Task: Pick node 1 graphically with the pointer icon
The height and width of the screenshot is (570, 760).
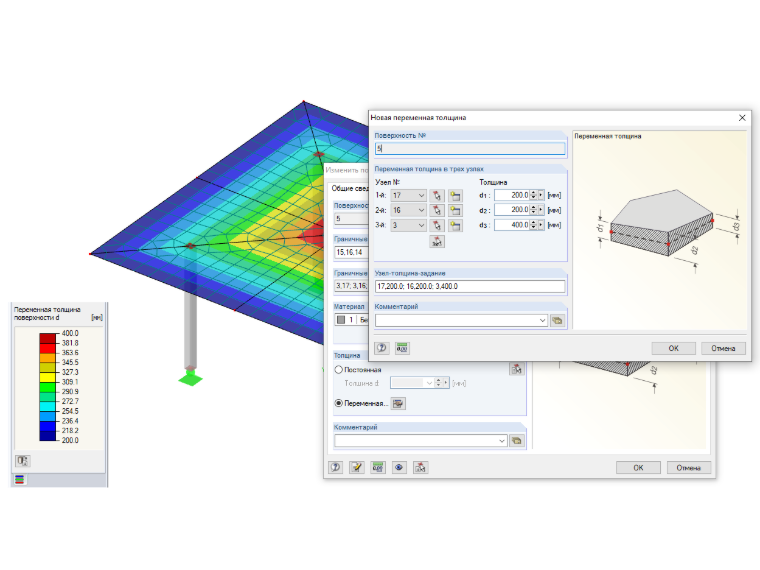Action: click(x=437, y=196)
